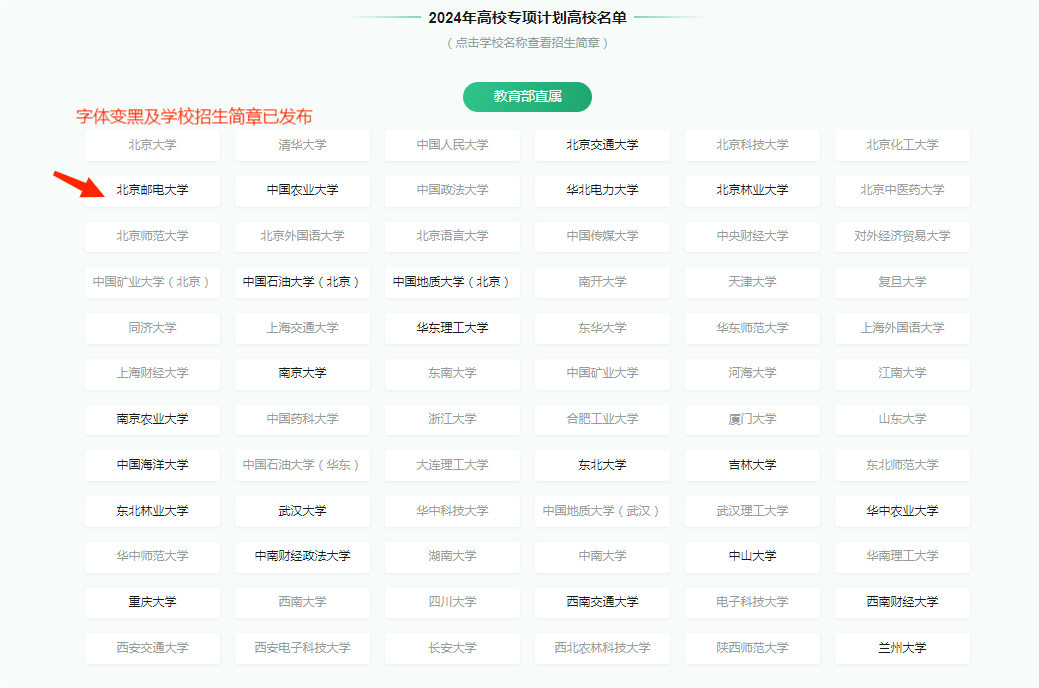Select 南京农业大学 card

tap(152, 419)
